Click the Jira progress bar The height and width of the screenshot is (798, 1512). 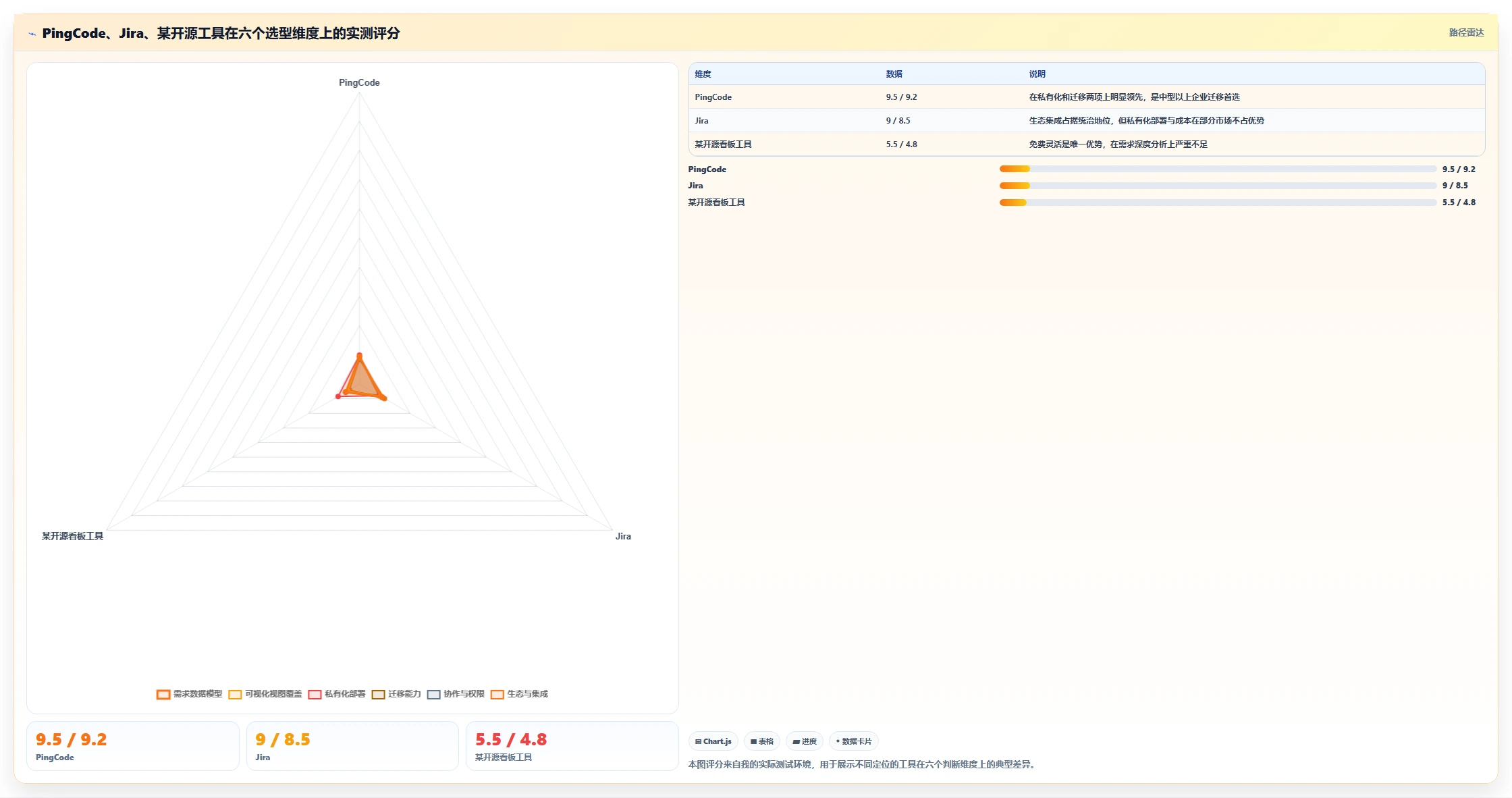1218,186
